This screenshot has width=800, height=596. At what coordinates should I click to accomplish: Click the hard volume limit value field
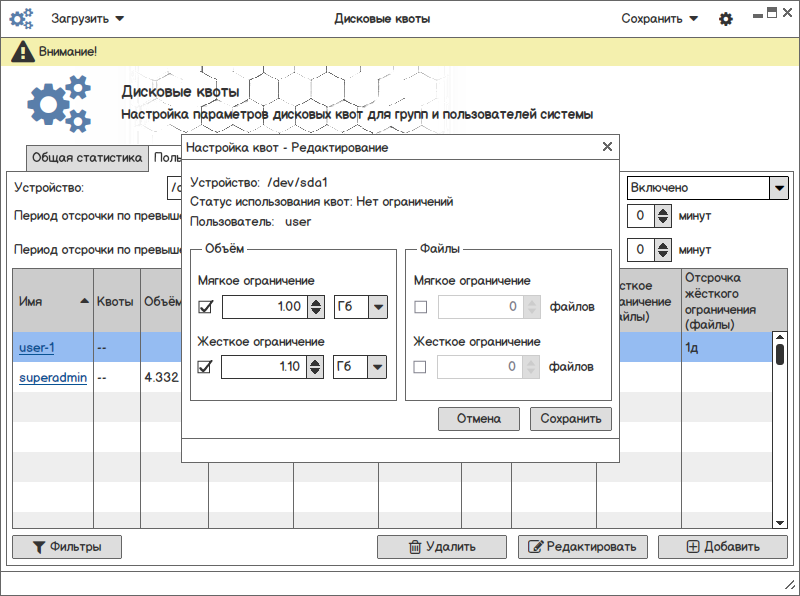pyautogui.click(x=264, y=366)
